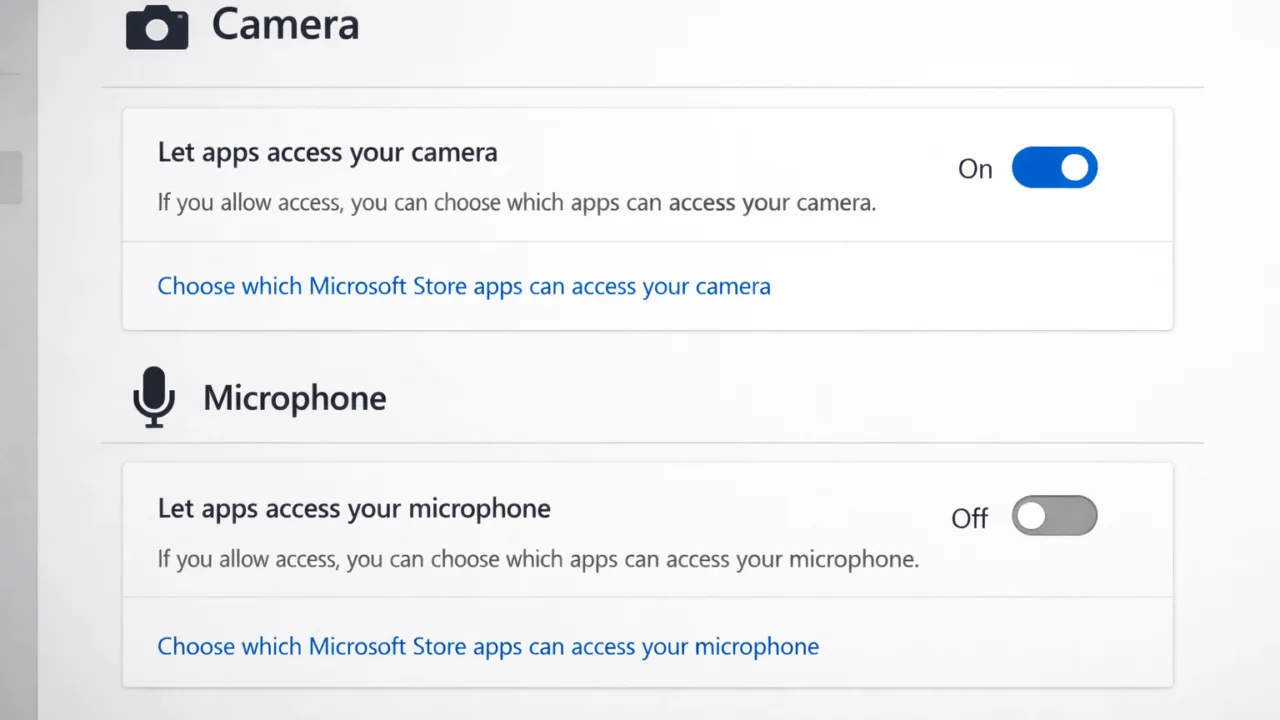
Task: Click the camera access description text
Action: 516,203
